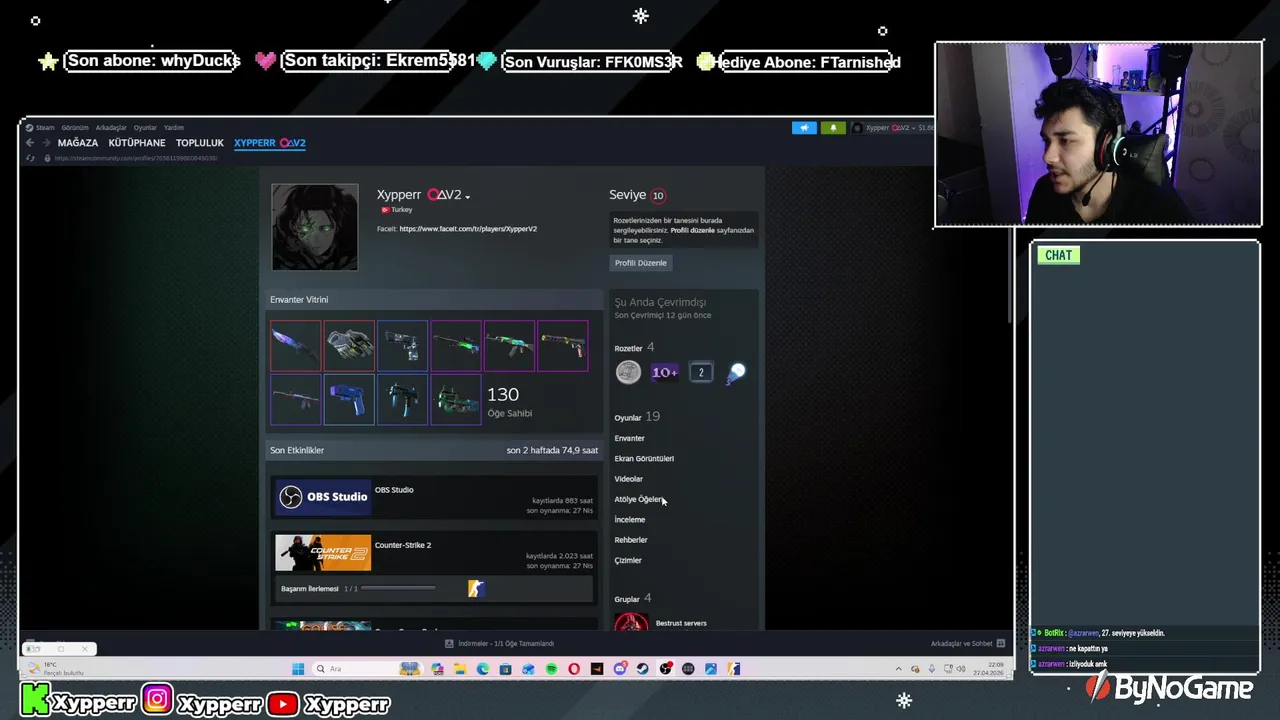This screenshot has width=1280, height=720.
Task: Open Microsoft Edge from the taskbar
Action: [x=482, y=669]
